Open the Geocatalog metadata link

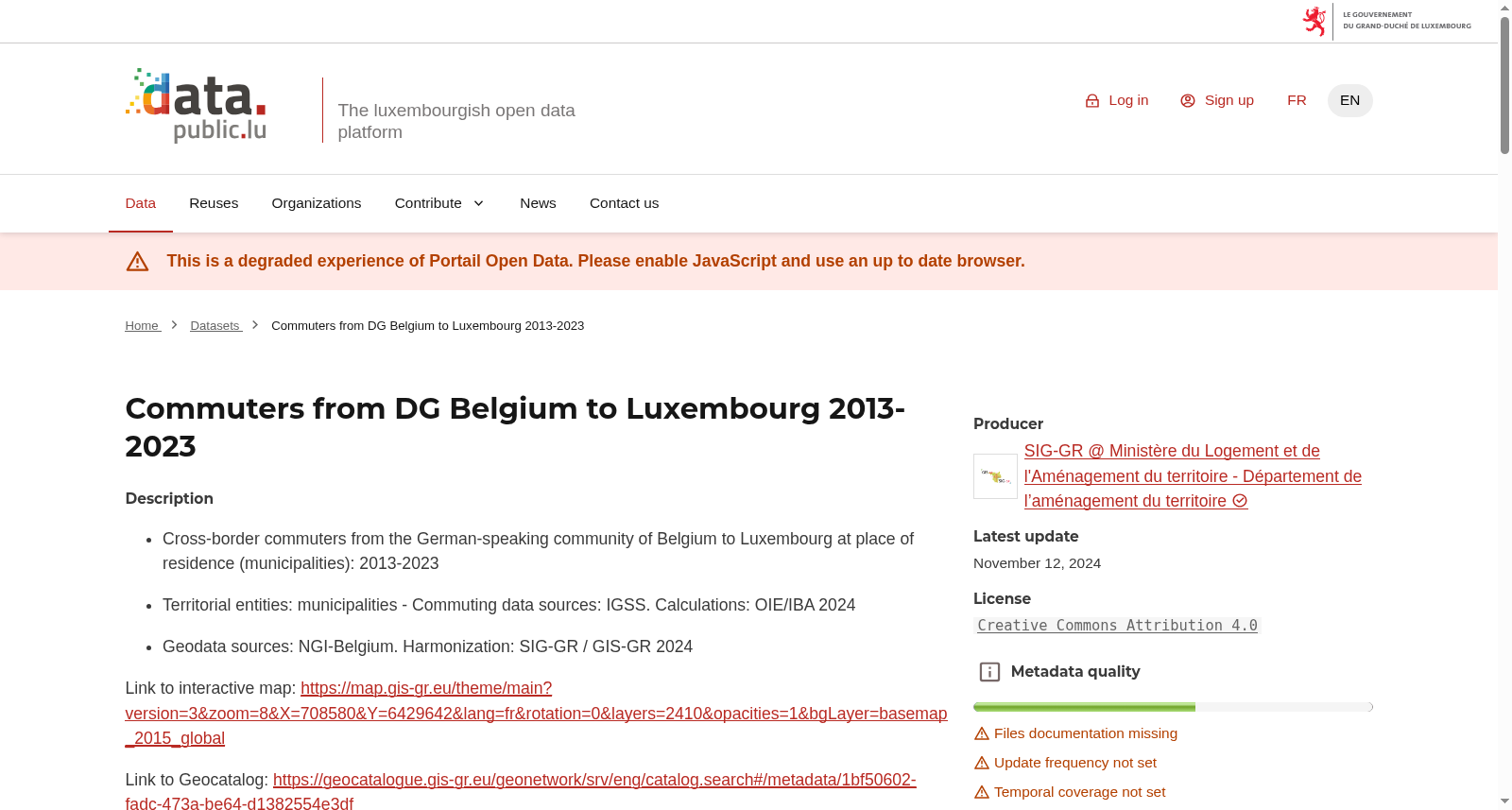click(521, 792)
